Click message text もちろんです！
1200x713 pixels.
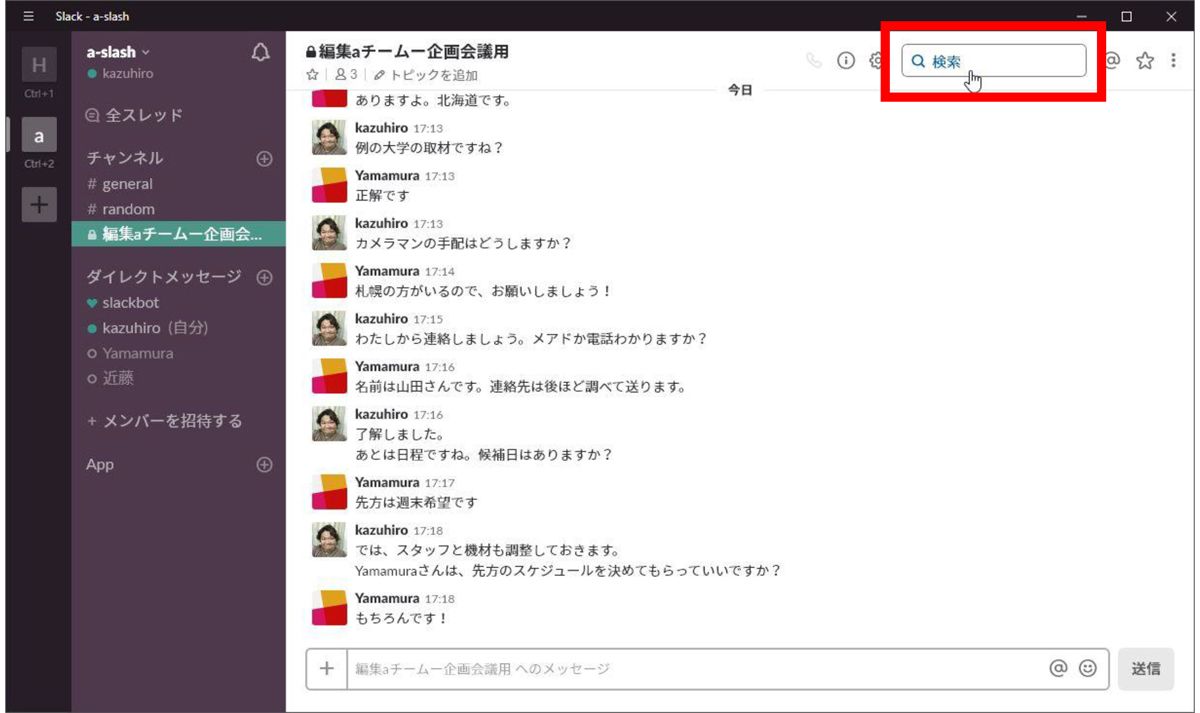click(x=402, y=618)
